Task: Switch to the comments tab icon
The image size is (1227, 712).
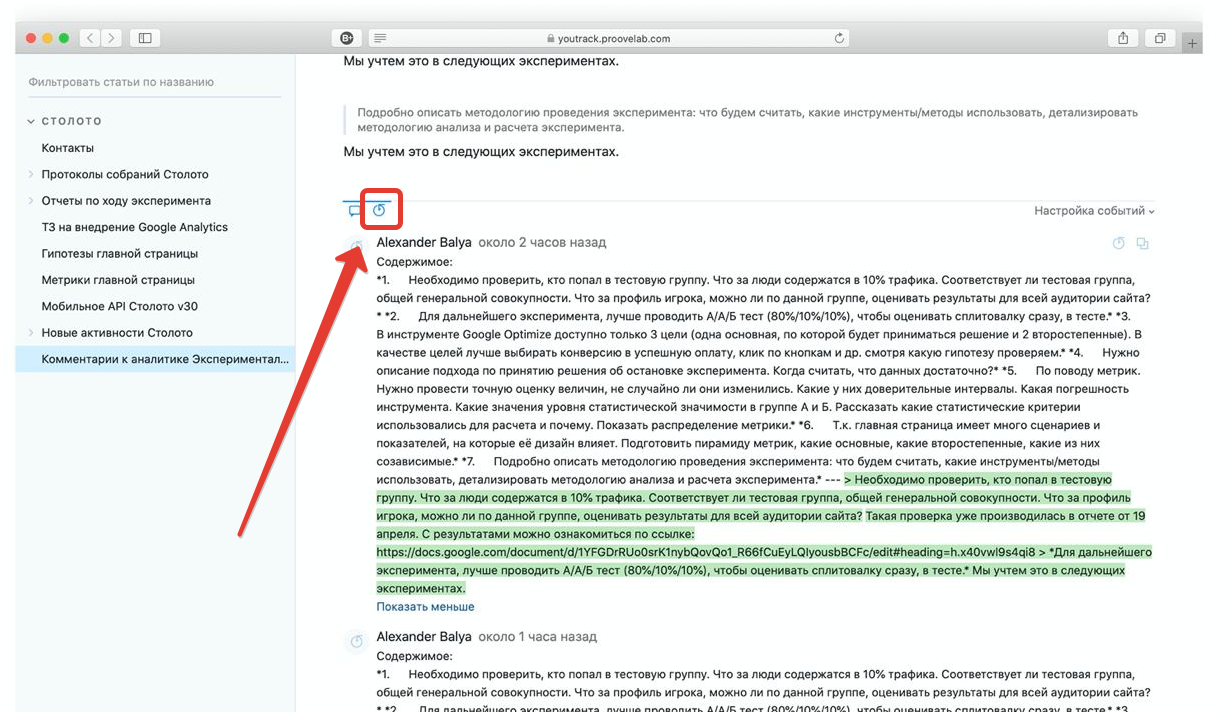Action: pos(354,211)
